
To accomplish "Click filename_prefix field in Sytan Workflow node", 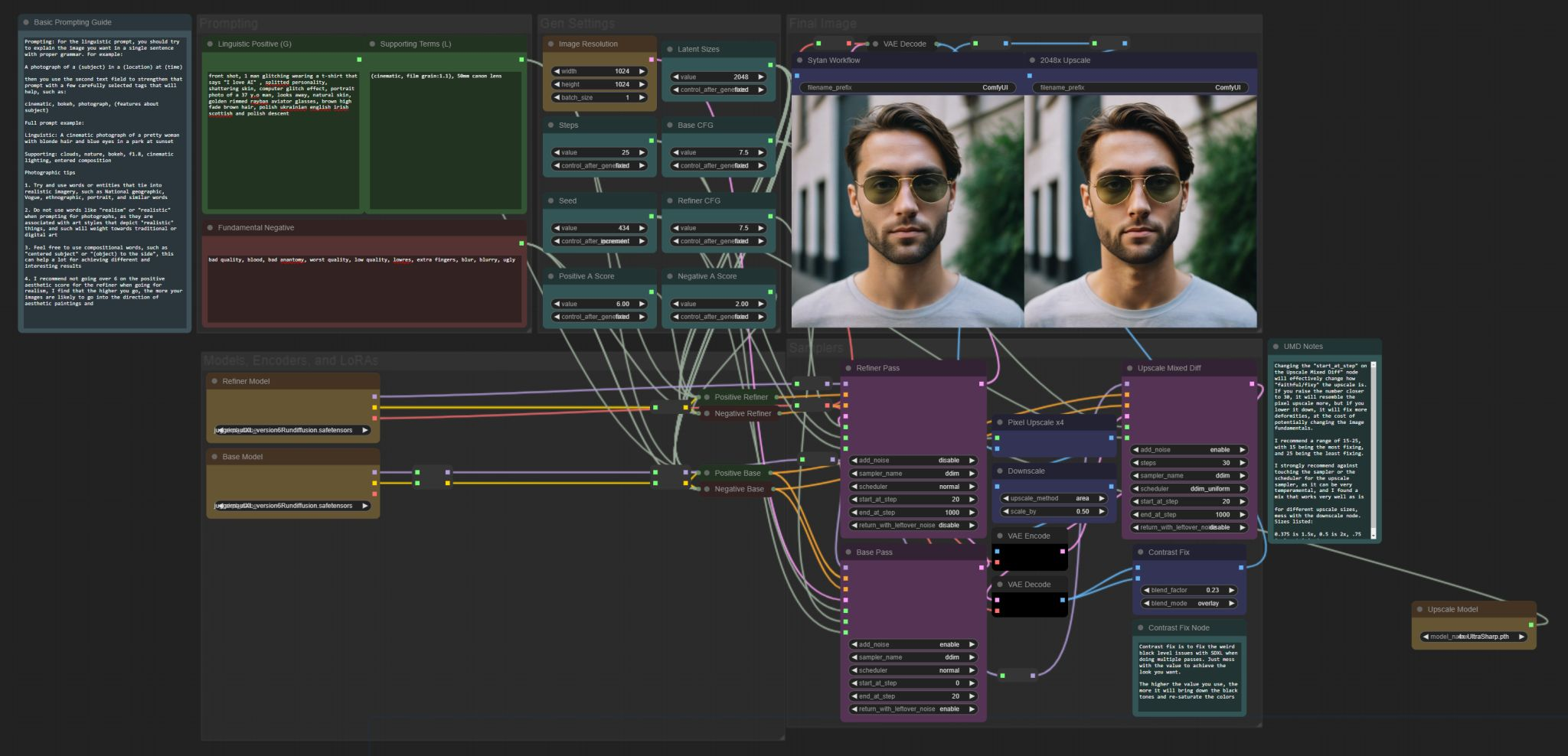I will tap(908, 88).
